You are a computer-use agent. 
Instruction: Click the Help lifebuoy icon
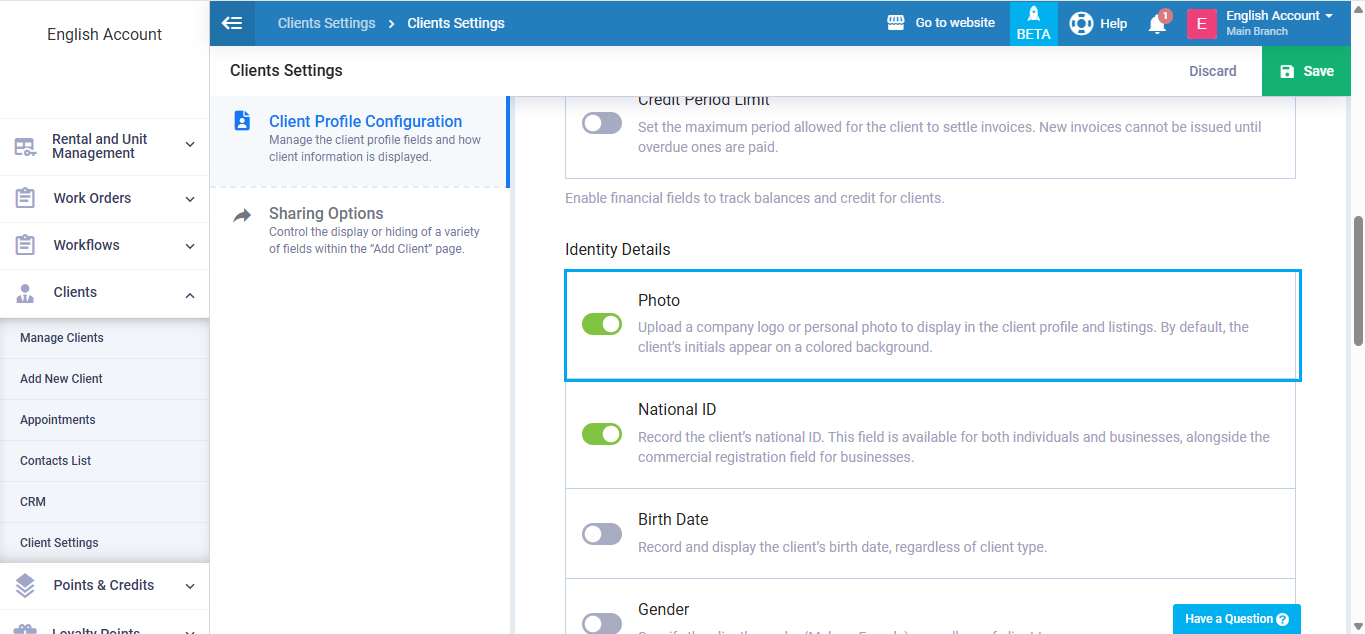pos(1081,23)
